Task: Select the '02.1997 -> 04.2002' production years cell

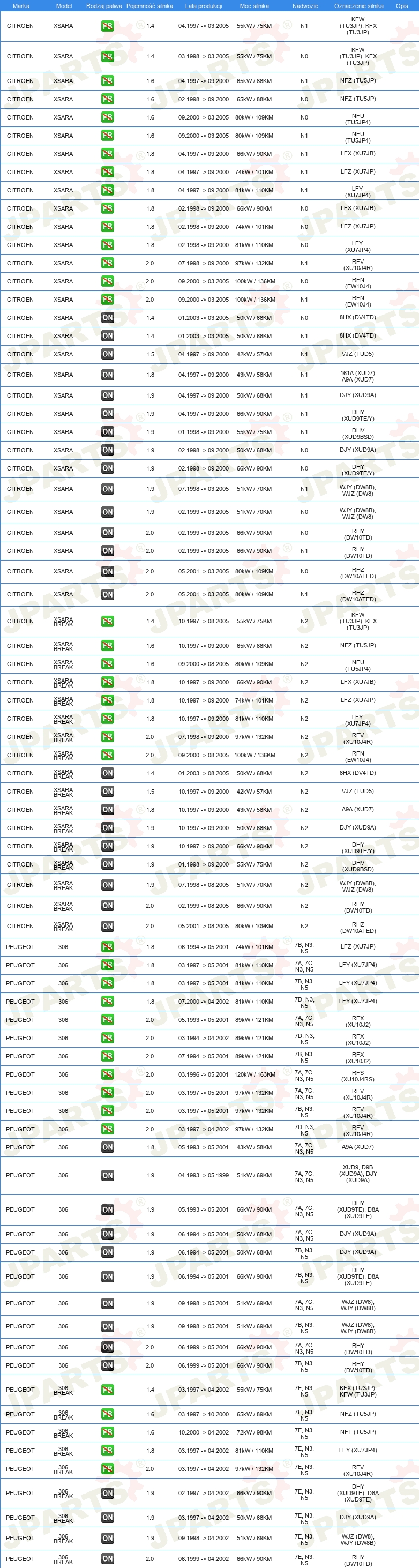Action: (204, 1494)
